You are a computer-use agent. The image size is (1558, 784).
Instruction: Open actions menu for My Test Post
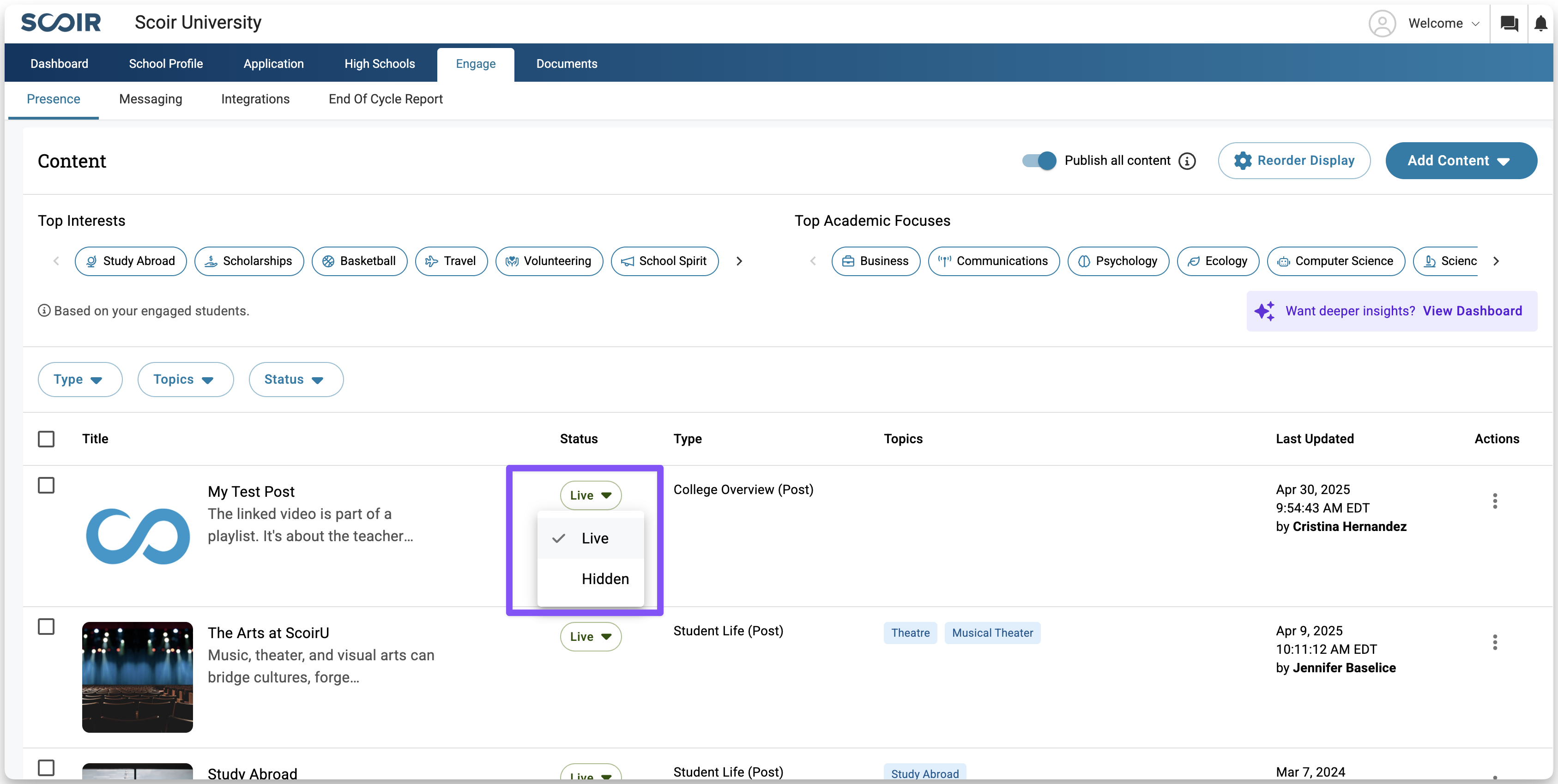tap(1494, 501)
